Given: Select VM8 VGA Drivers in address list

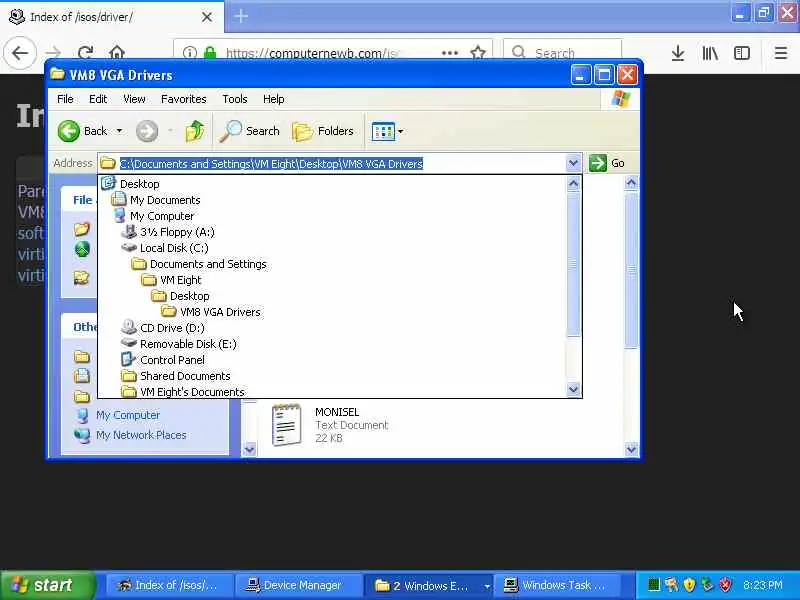Looking at the screenshot, I should (x=220, y=312).
